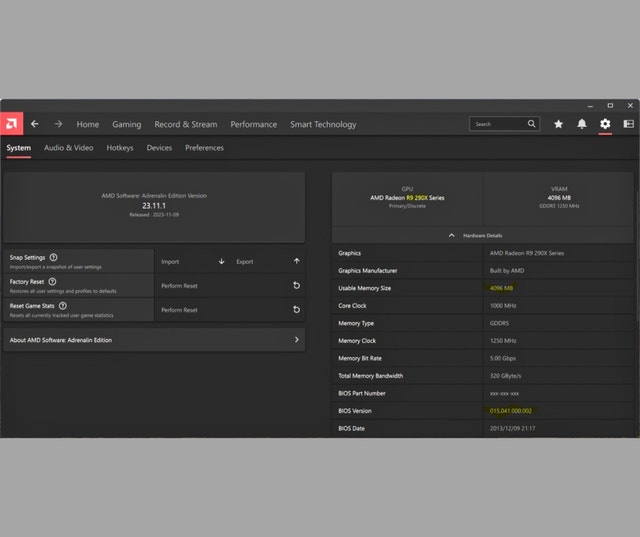Click Usable Memory Size value 4096 MB
Viewport: 640px width, 537px height.
click(x=501, y=288)
